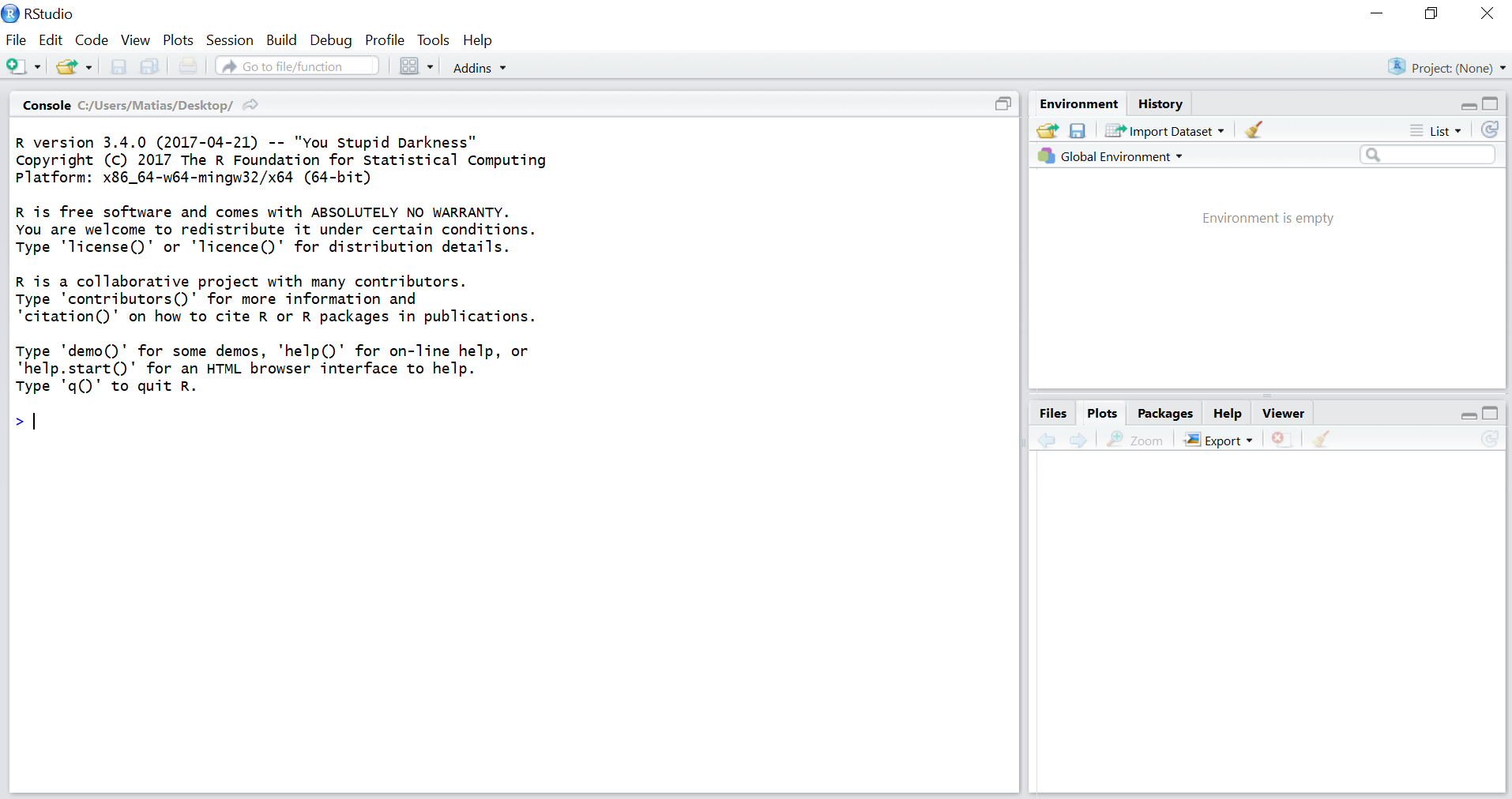The image size is (1512, 799).
Task: Clear the environment with the broom icon
Action: pos(1253,129)
